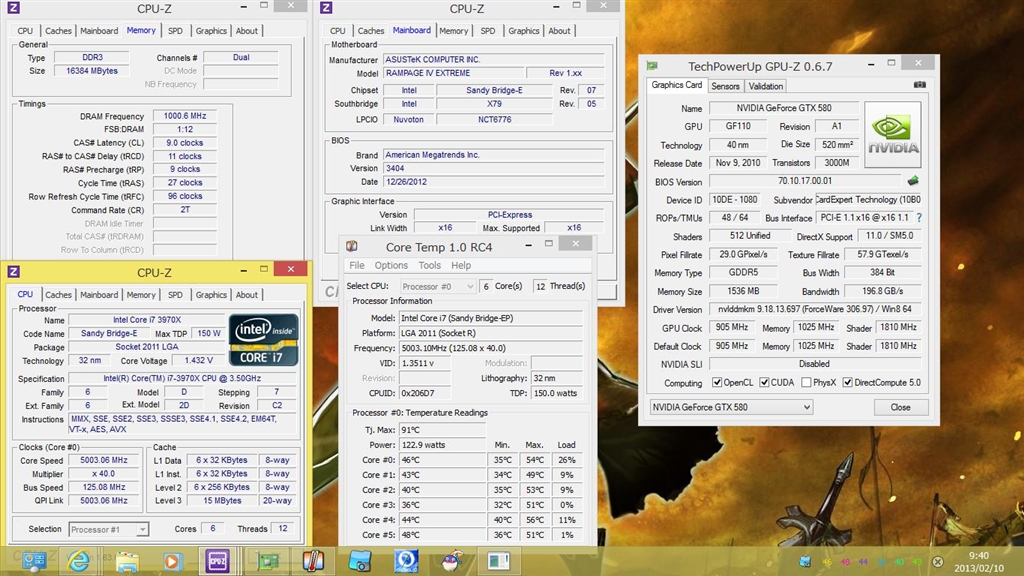Open the orange media player taskbar icon
1024x576 pixels.
pos(172,561)
